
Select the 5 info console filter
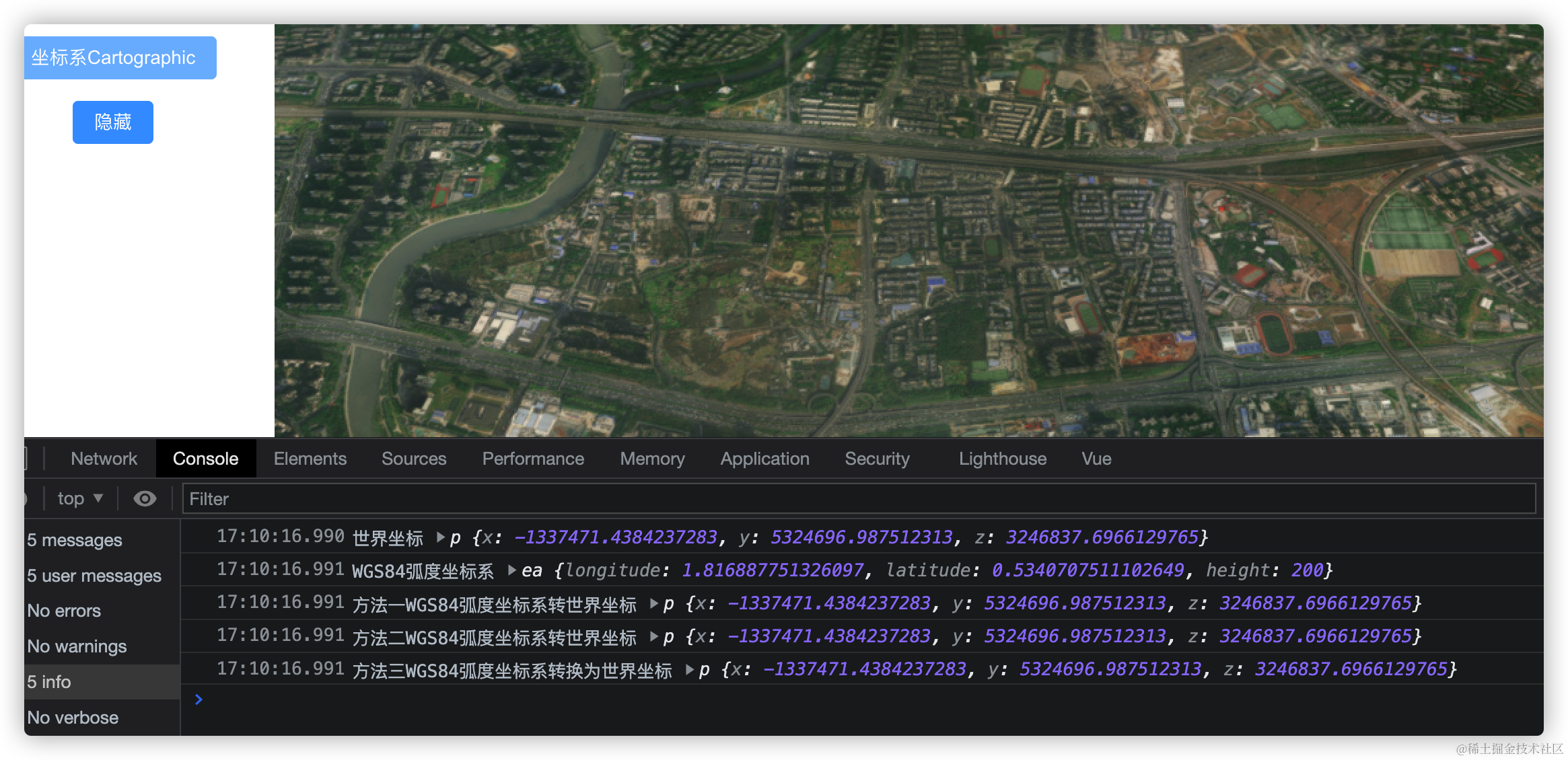pos(48,681)
